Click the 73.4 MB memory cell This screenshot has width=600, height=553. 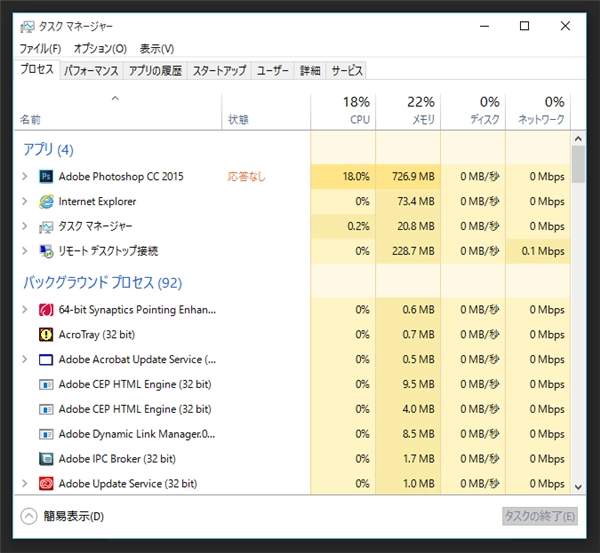point(408,201)
